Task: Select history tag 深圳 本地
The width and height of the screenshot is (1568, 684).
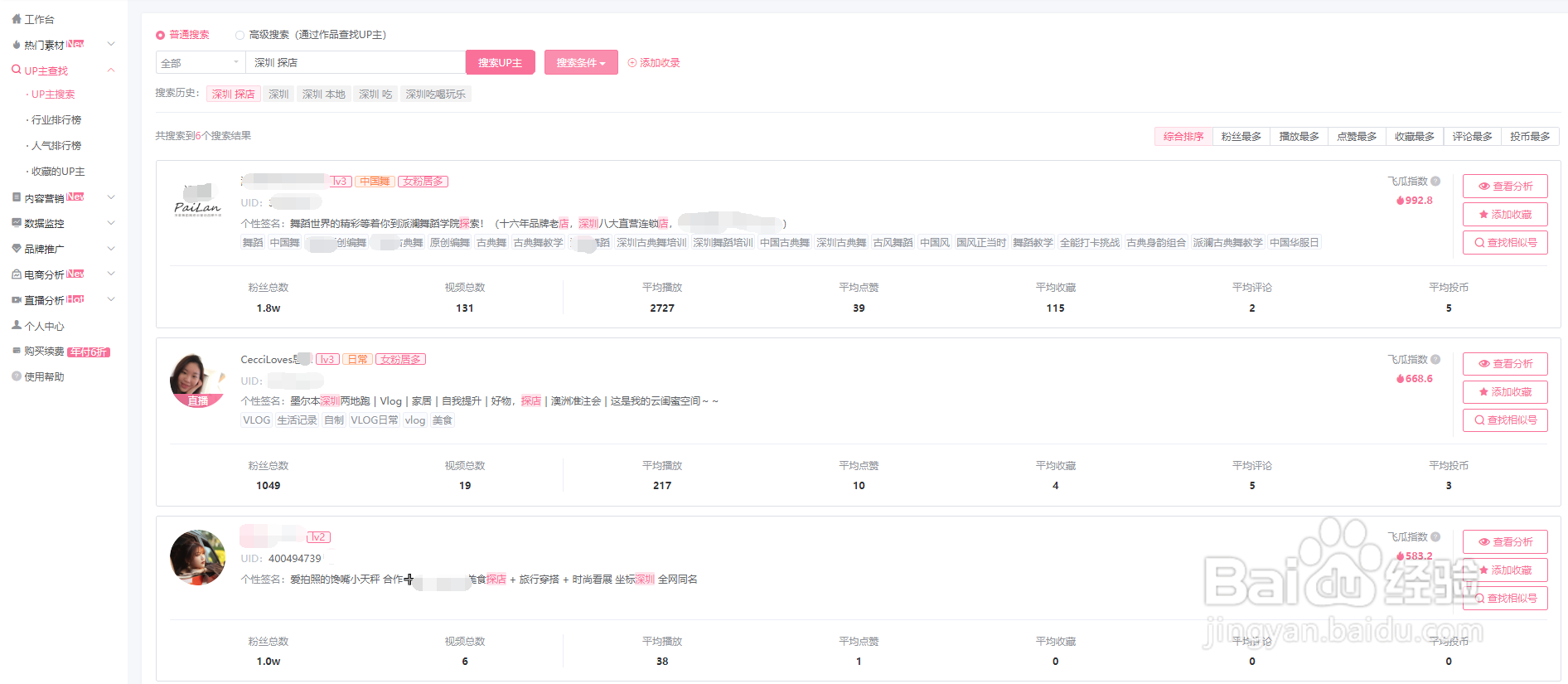Action: point(324,95)
